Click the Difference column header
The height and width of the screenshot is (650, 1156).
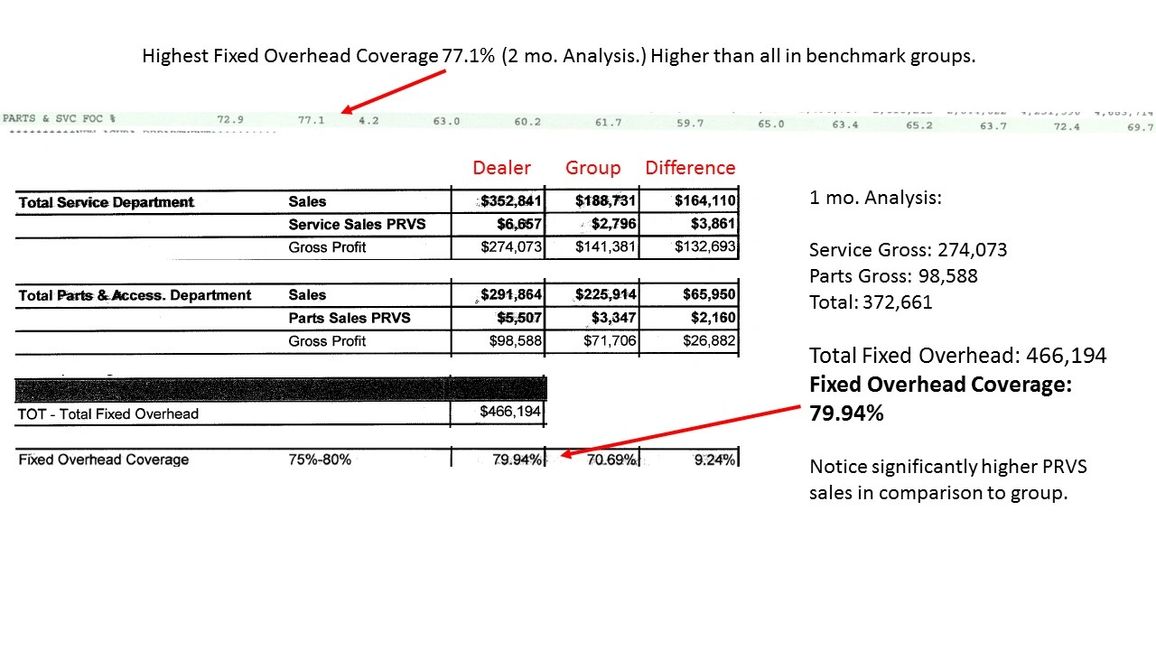click(689, 168)
